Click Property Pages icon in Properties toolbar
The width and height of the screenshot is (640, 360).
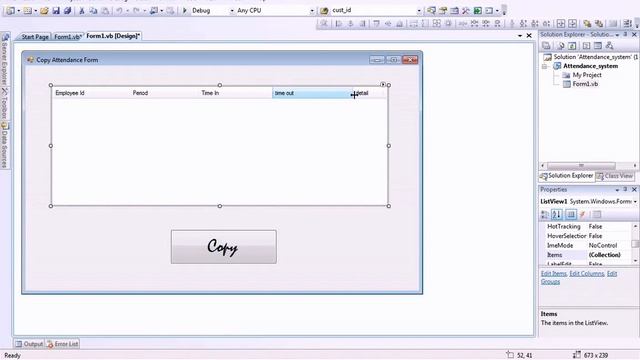pyautogui.click(x=597, y=215)
